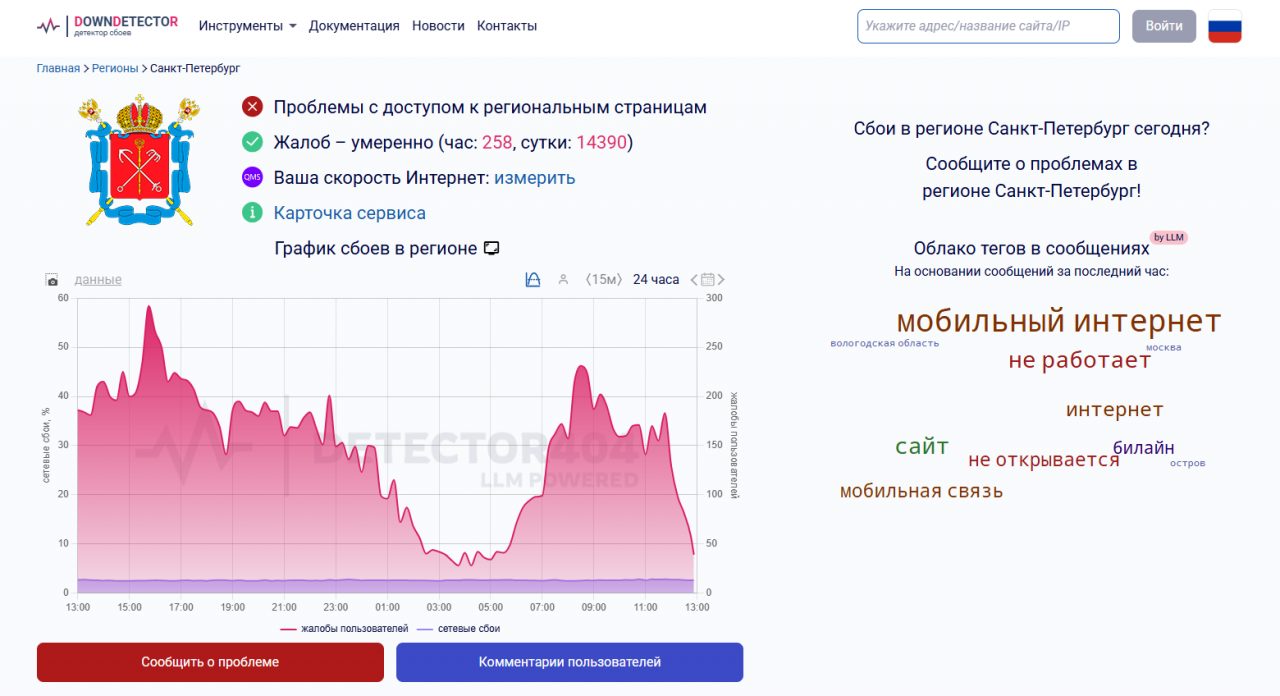Open the Новости menu item
The image size is (1280, 696).
tap(438, 26)
